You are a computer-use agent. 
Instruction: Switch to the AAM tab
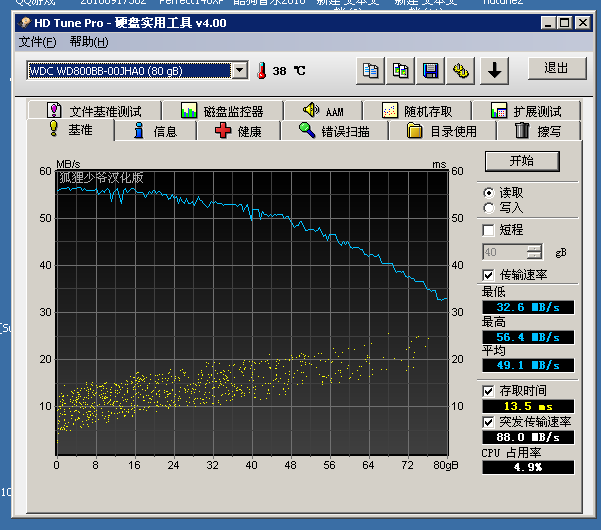[323, 111]
